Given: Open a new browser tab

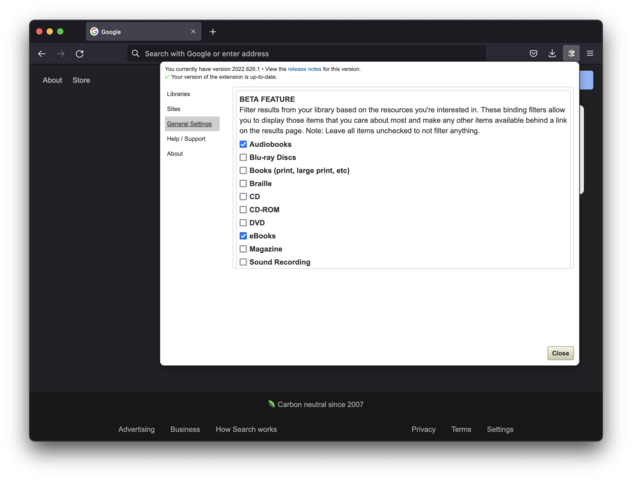Looking at the screenshot, I should click(213, 32).
